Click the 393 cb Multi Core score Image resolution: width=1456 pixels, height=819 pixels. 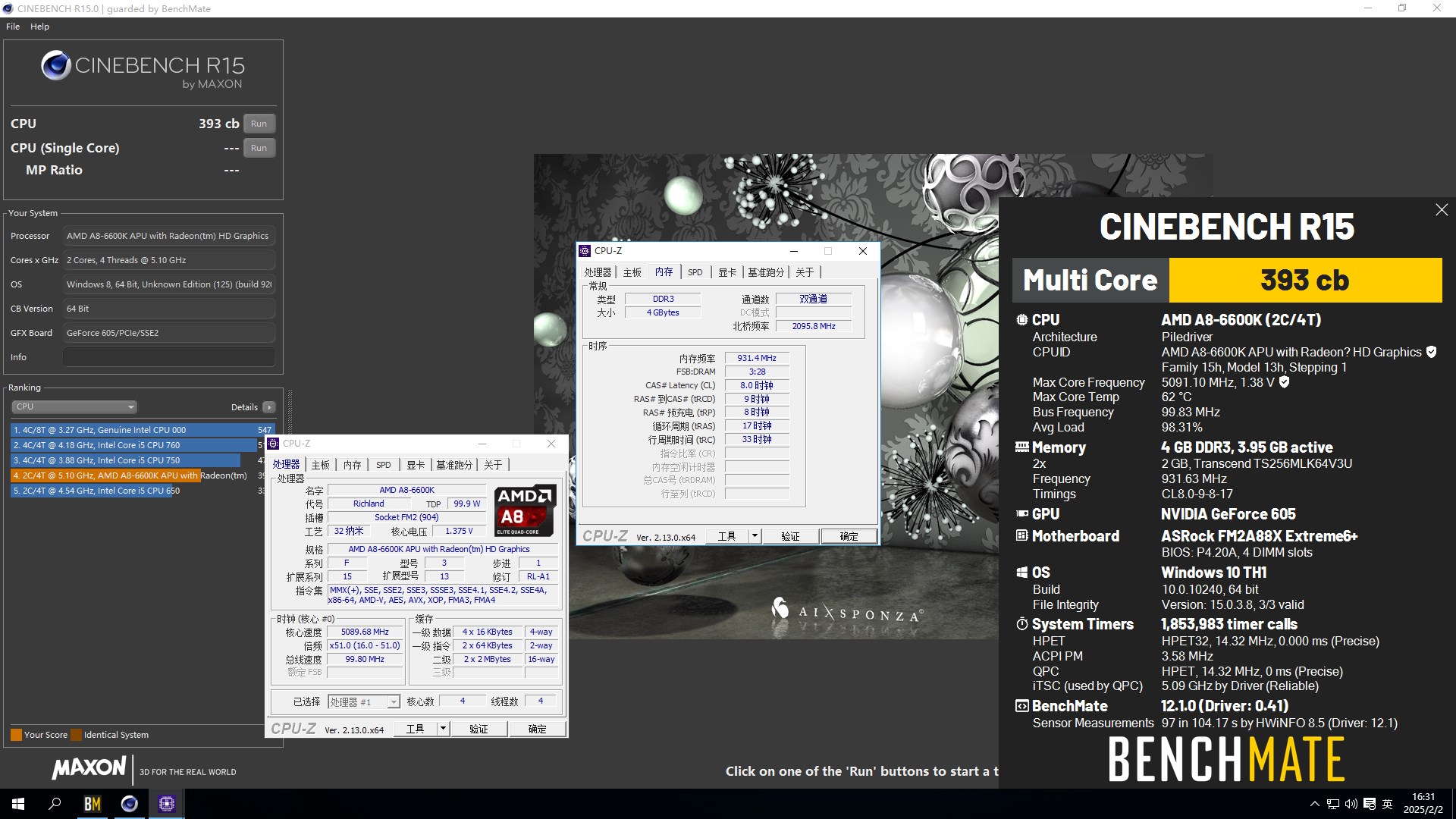1305,281
